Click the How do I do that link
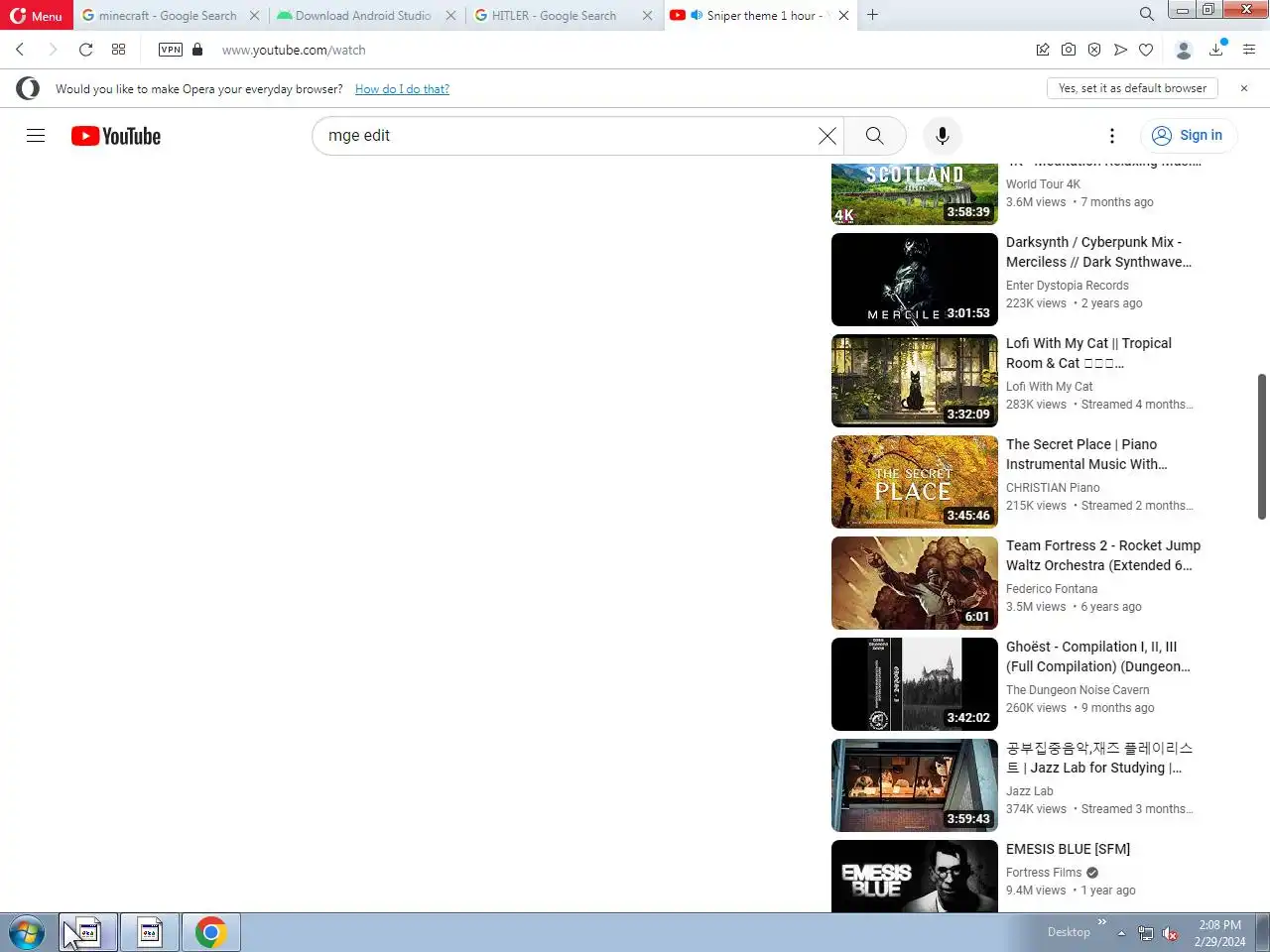Image resolution: width=1270 pixels, height=952 pixels. [402, 88]
